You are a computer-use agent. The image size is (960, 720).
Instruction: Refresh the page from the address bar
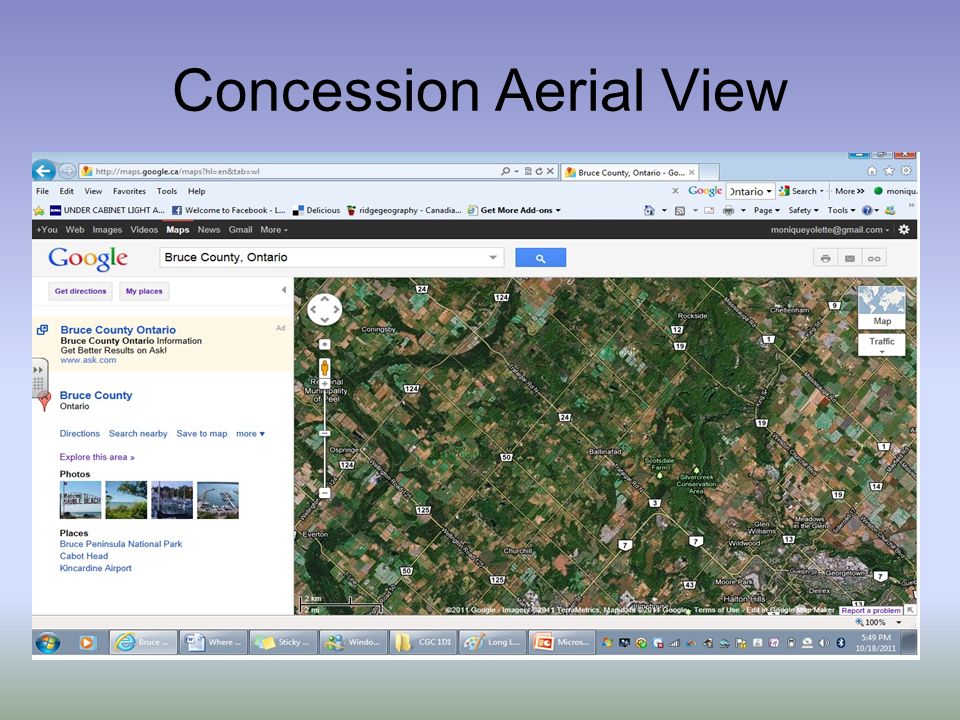coord(539,171)
